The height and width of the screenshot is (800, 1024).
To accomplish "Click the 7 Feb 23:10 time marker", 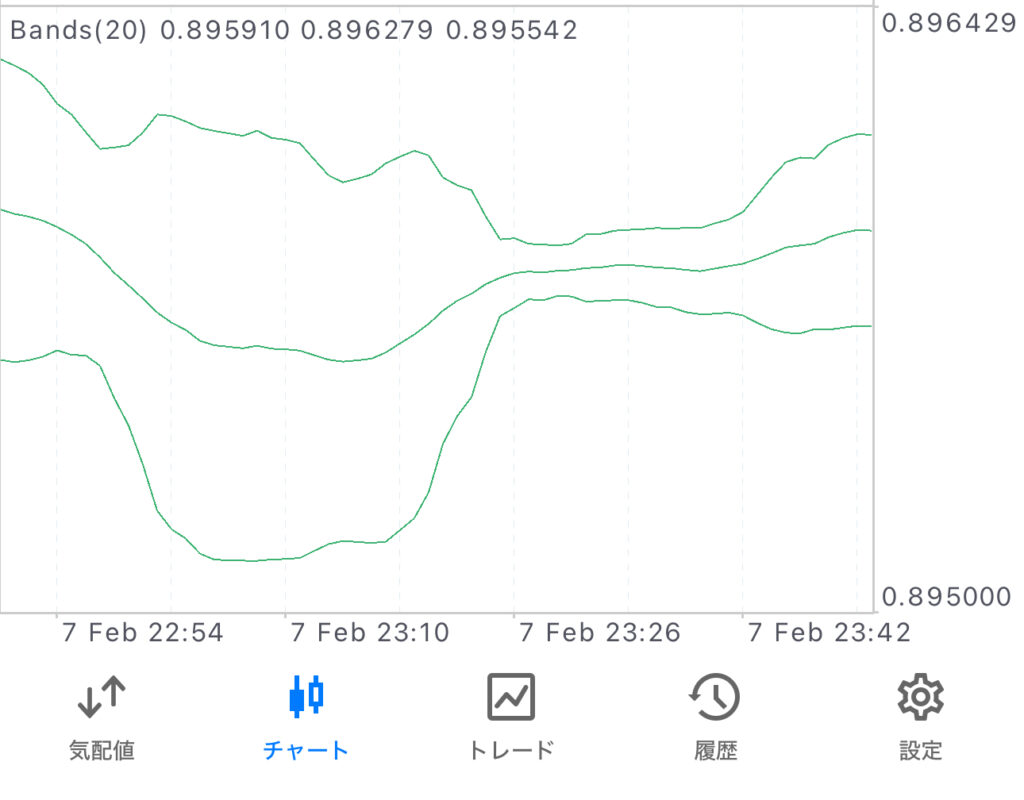I will tap(370, 633).
